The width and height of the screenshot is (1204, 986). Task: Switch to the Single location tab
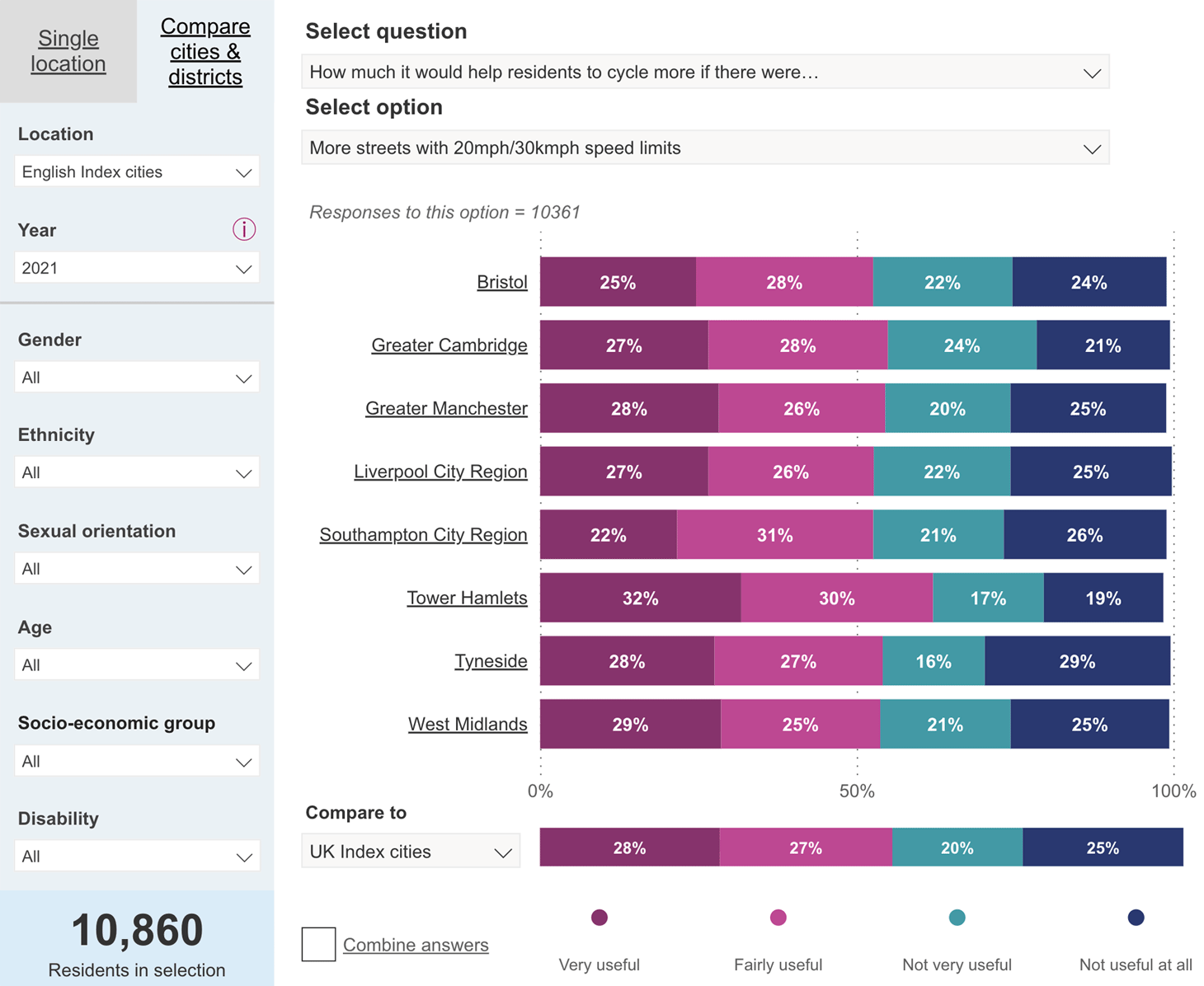point(68,51)
